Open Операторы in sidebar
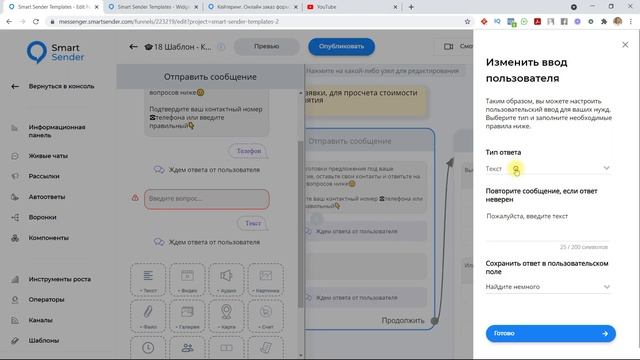The height and width of the screenshot is (360, 640). point(46,300)
